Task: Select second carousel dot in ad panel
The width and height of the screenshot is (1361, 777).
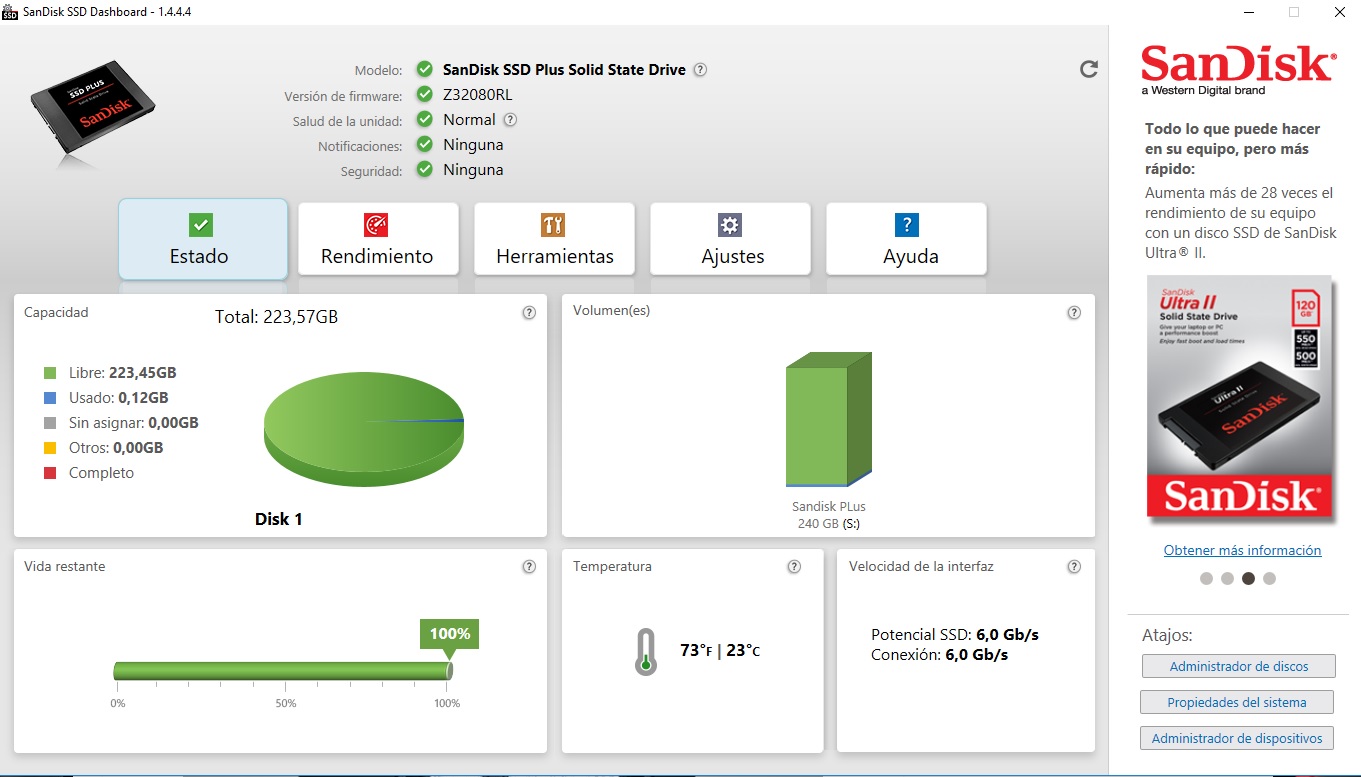Action: click(1227, 578)
